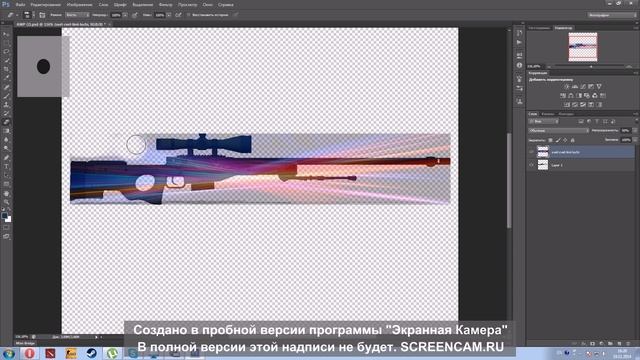Add a Brightness/Contrast adjustment
The image size is (640, 360).
tap(567, 87)
